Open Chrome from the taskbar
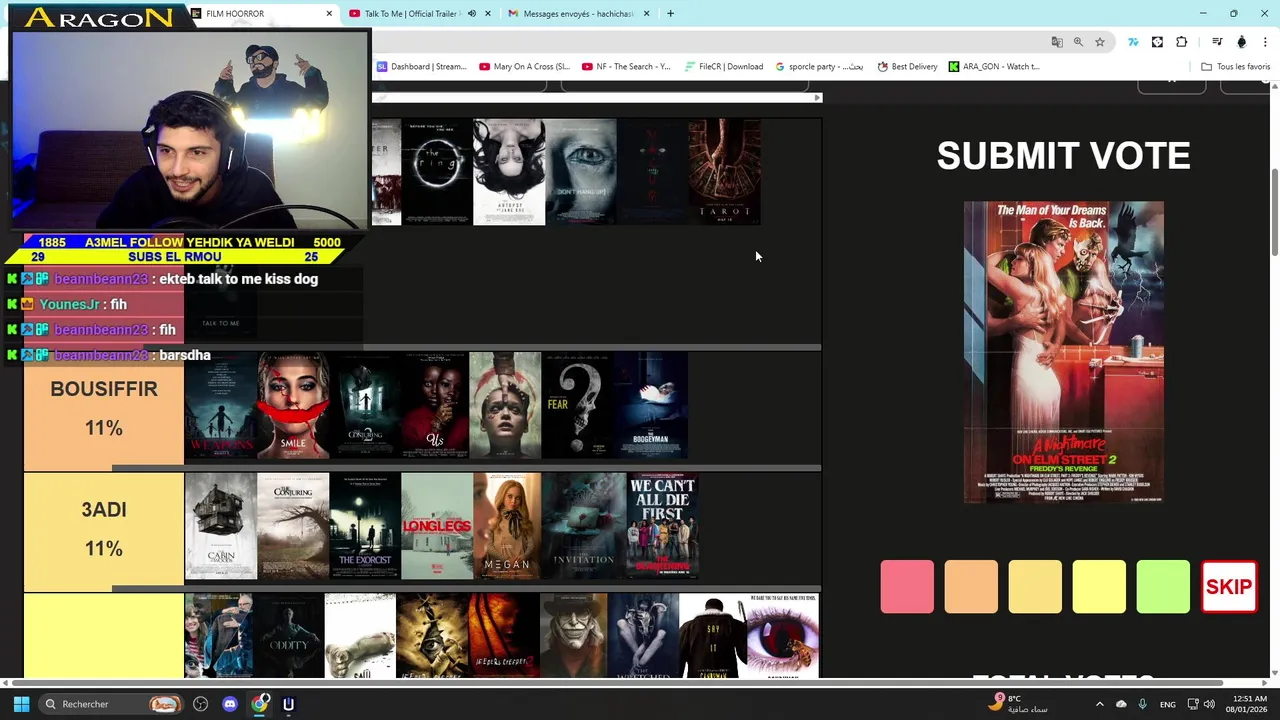Screen dimensions: 1280x720 coord(259,704)
